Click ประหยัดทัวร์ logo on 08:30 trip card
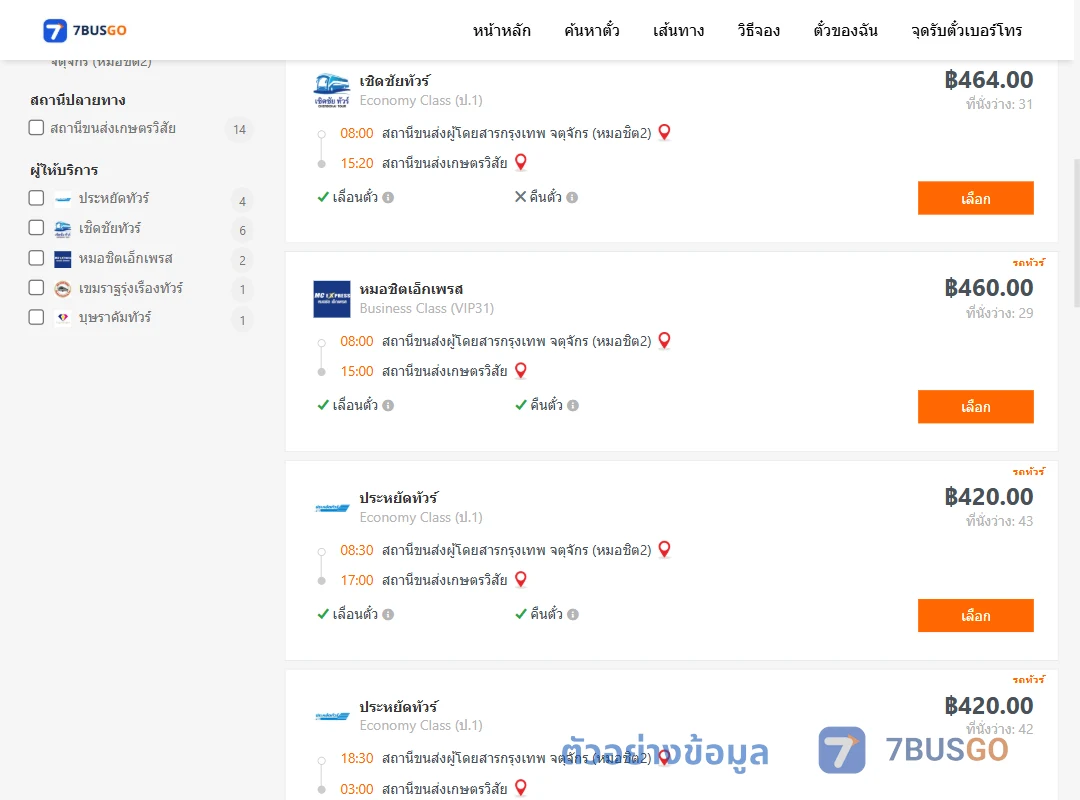This screenshot has width=1080, height=800. coord(332,508)
